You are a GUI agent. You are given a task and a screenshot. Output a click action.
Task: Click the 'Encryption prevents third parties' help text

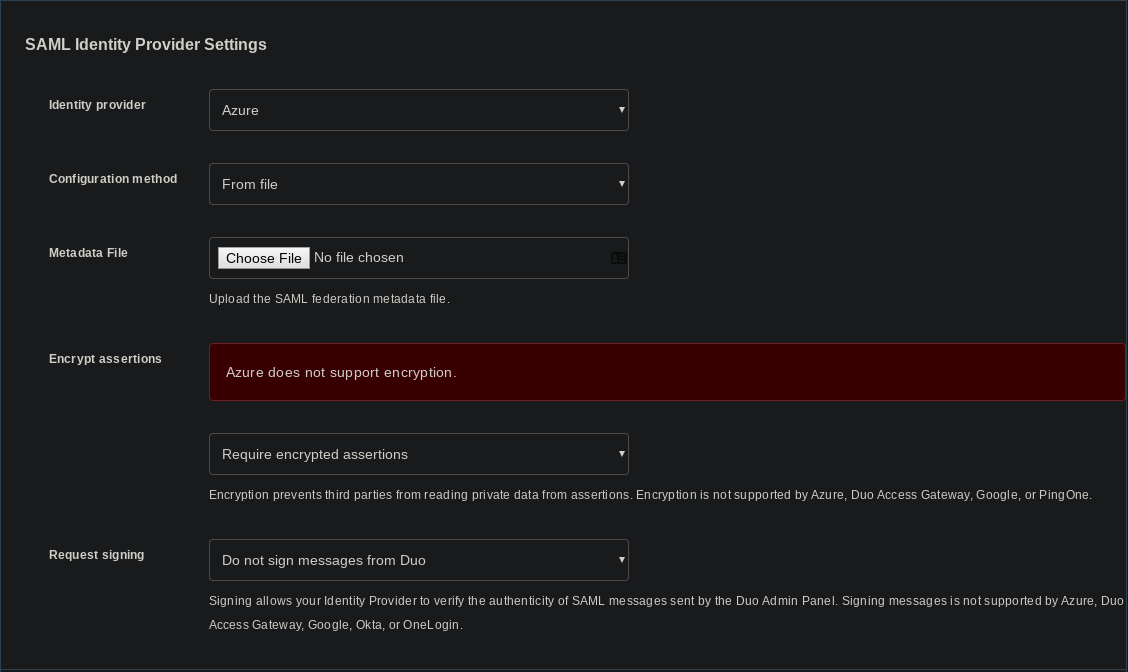[x=649, y=495]
